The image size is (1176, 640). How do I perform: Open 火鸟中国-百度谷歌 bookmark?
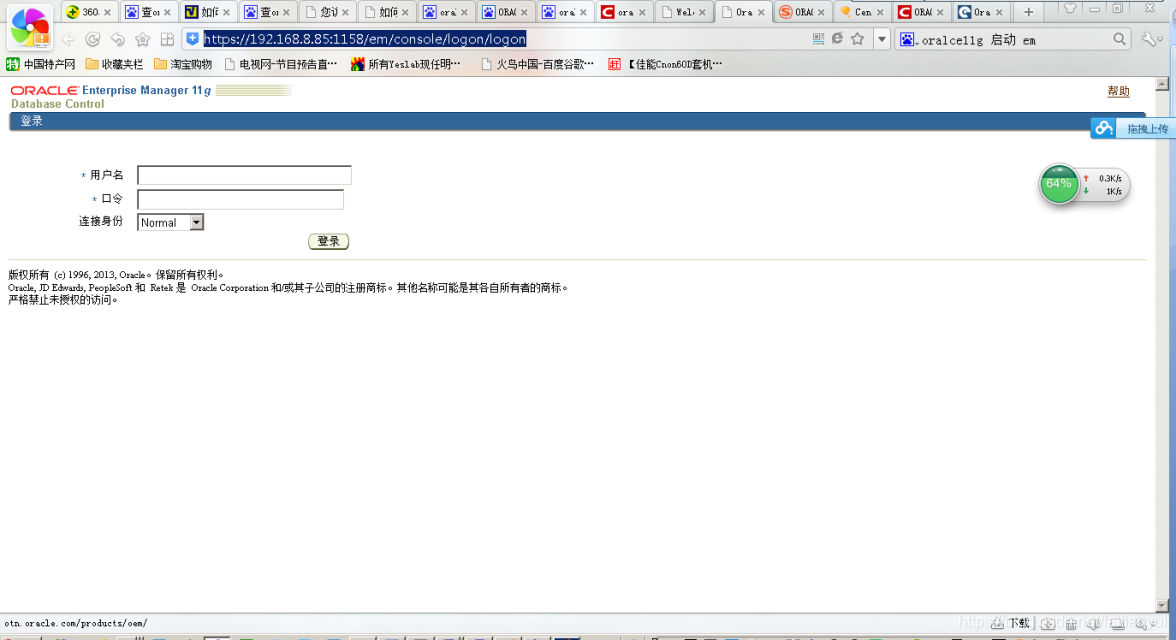pyautogui.click(x=537, y=65)
